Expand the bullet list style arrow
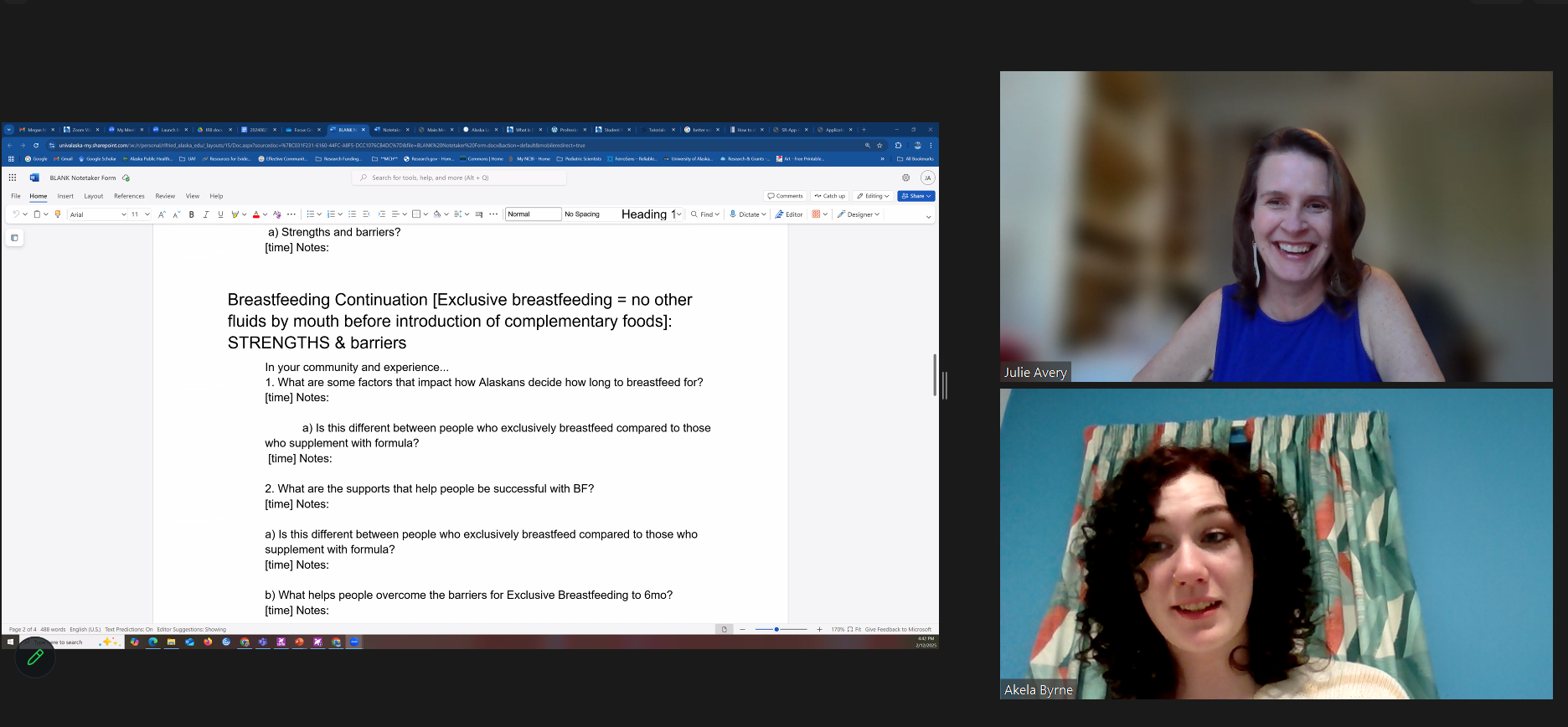Viewport: 1568px width, 727px height. pos(320,214)
